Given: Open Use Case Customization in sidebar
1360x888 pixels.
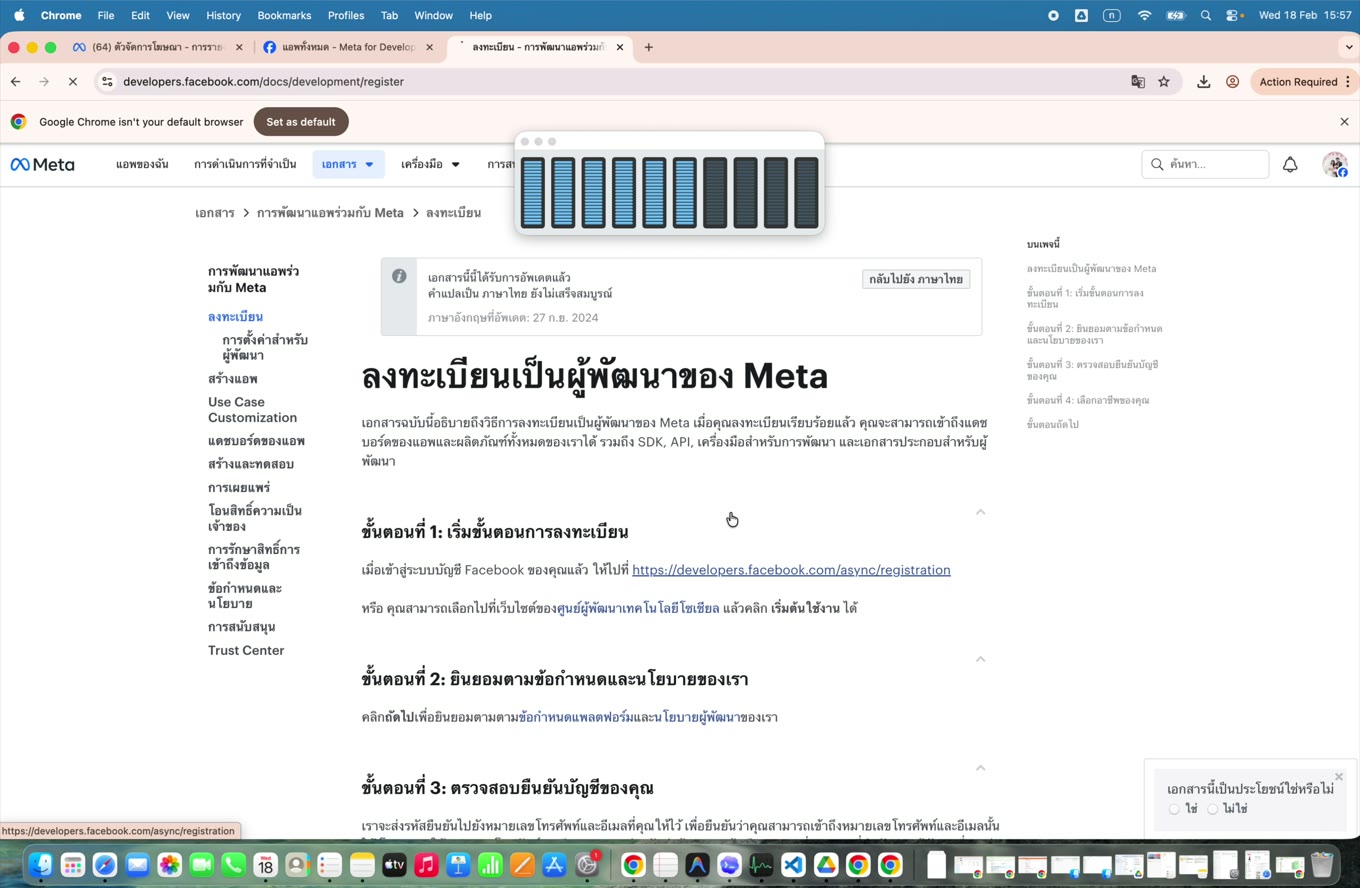Looking at the screenshot, I should [252, 410].
